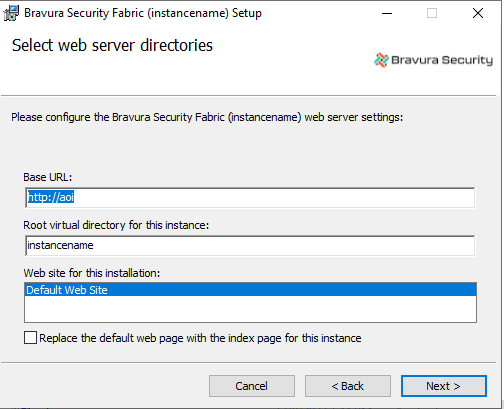
Task: Click the Bravura Security logo
Action: pos(433,60)
